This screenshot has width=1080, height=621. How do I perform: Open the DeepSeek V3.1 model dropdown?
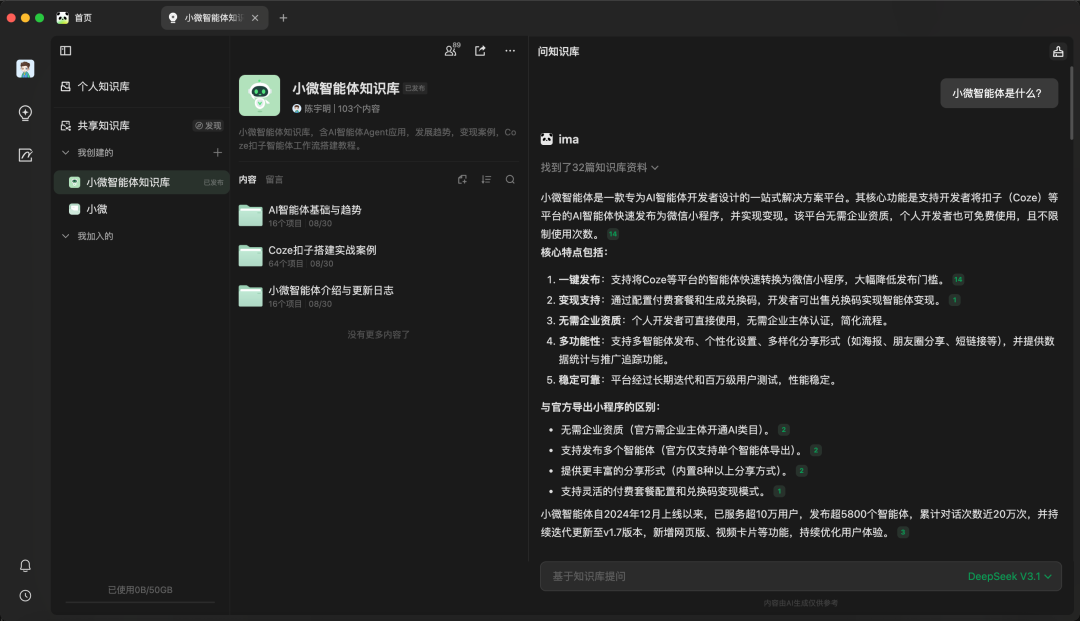tap(1009, 577)
